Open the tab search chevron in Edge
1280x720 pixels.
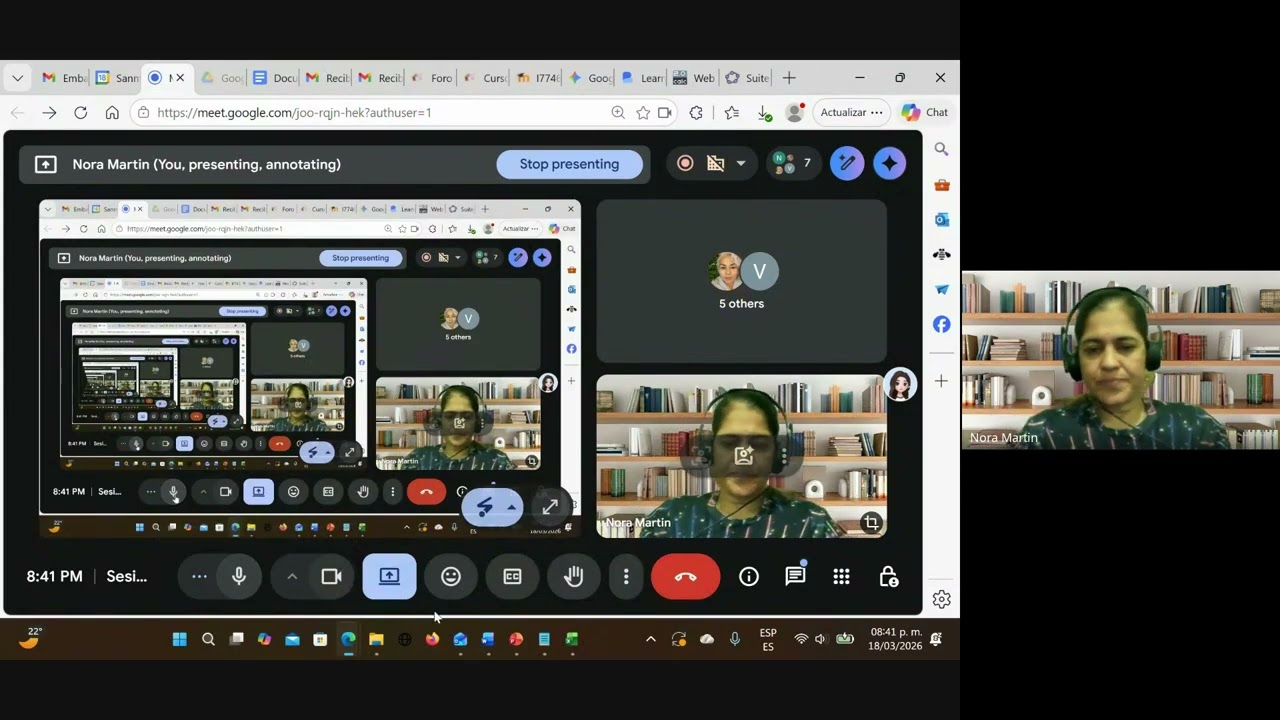click(17, 78)
